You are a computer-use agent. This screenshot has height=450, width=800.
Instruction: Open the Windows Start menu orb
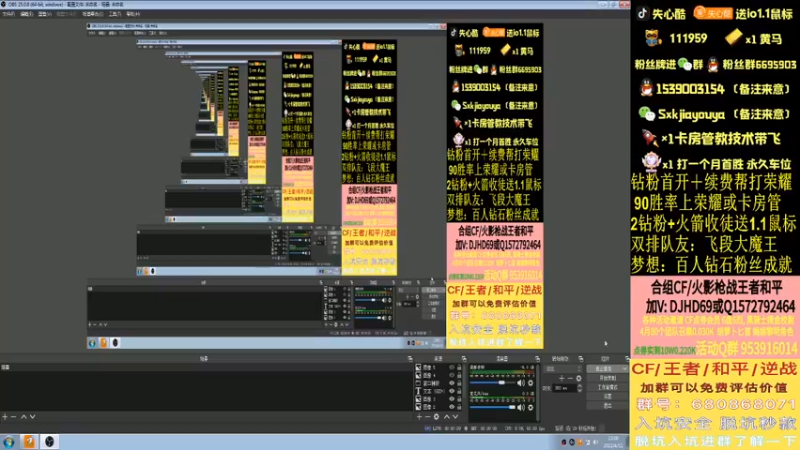(9, 442)
